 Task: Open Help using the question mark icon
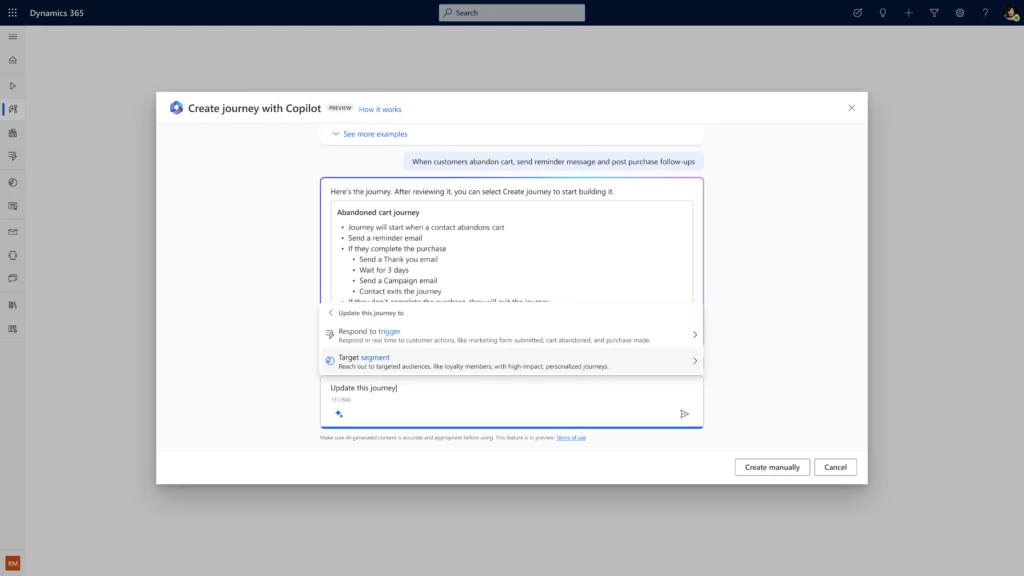(986, 12)
